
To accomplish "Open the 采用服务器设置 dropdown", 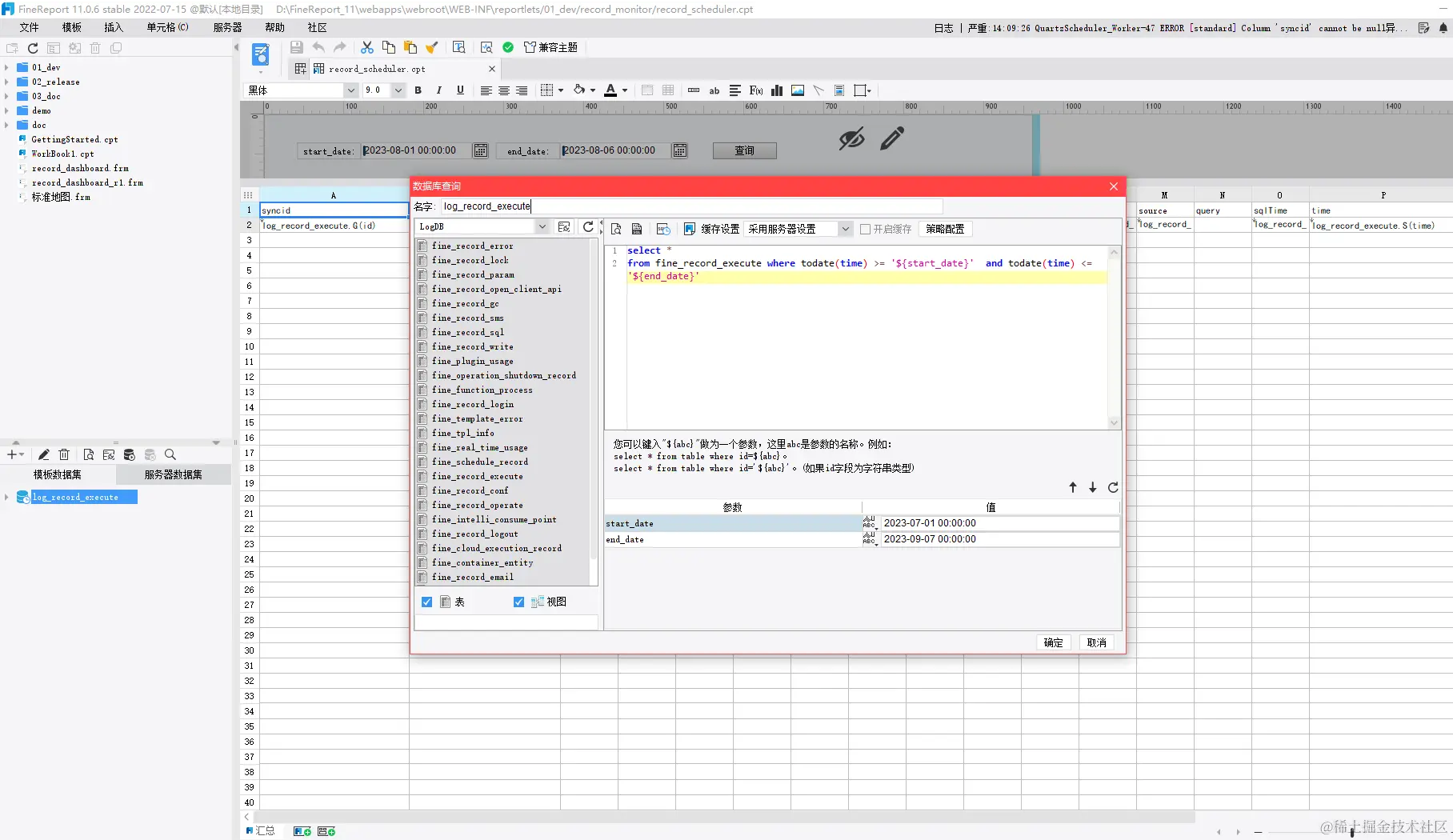I will pos(845,229).
